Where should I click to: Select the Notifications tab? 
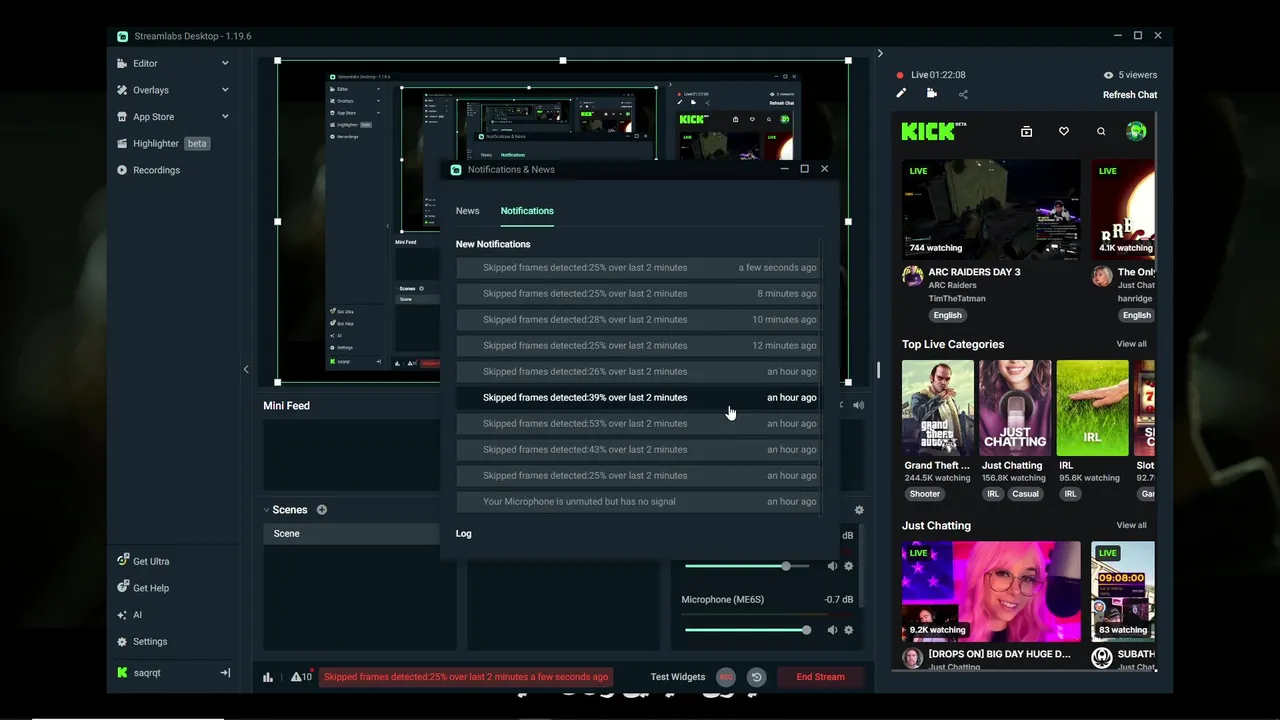click(527, 211)
